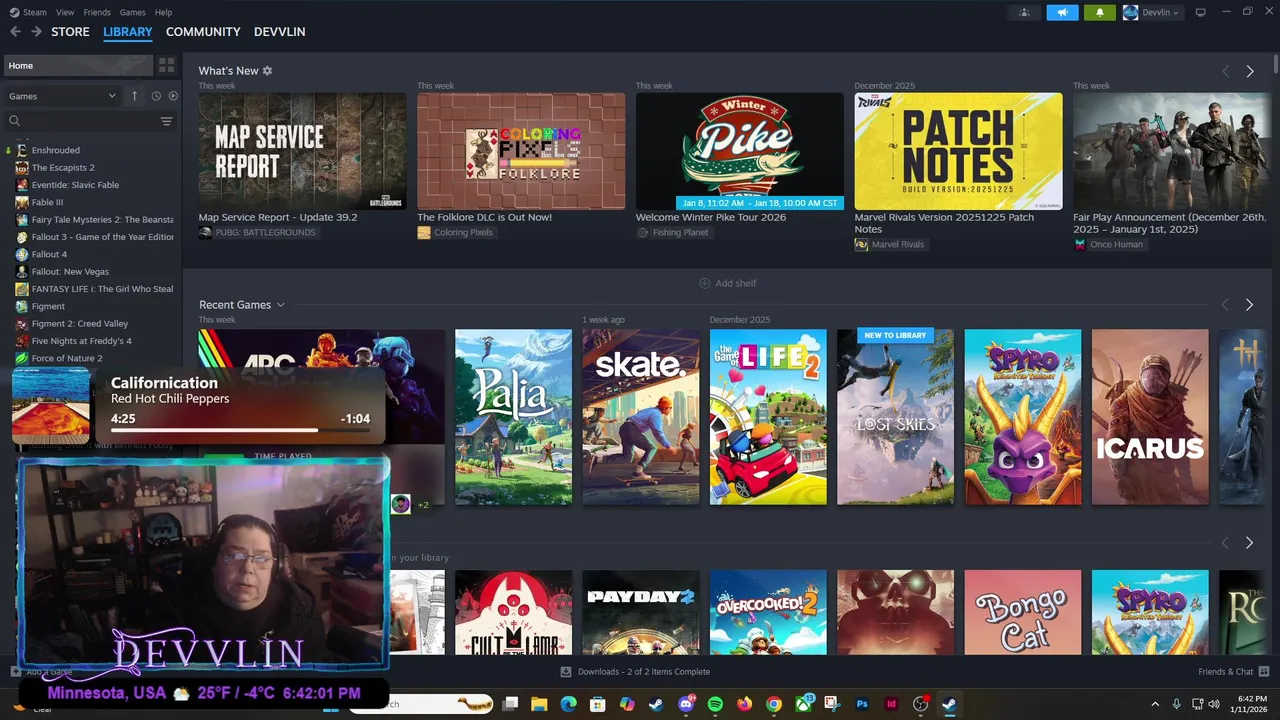Open ICARUS game cover
Image resolution: width=1280 pixels, height=720 pixels.
click(1150, 417)
